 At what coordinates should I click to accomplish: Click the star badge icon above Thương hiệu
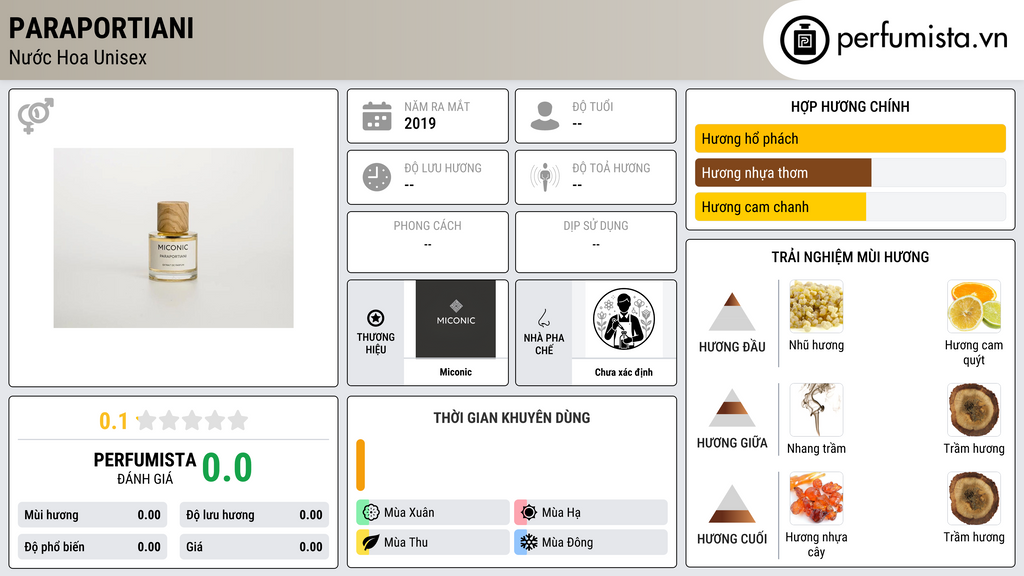pos(376,318)
